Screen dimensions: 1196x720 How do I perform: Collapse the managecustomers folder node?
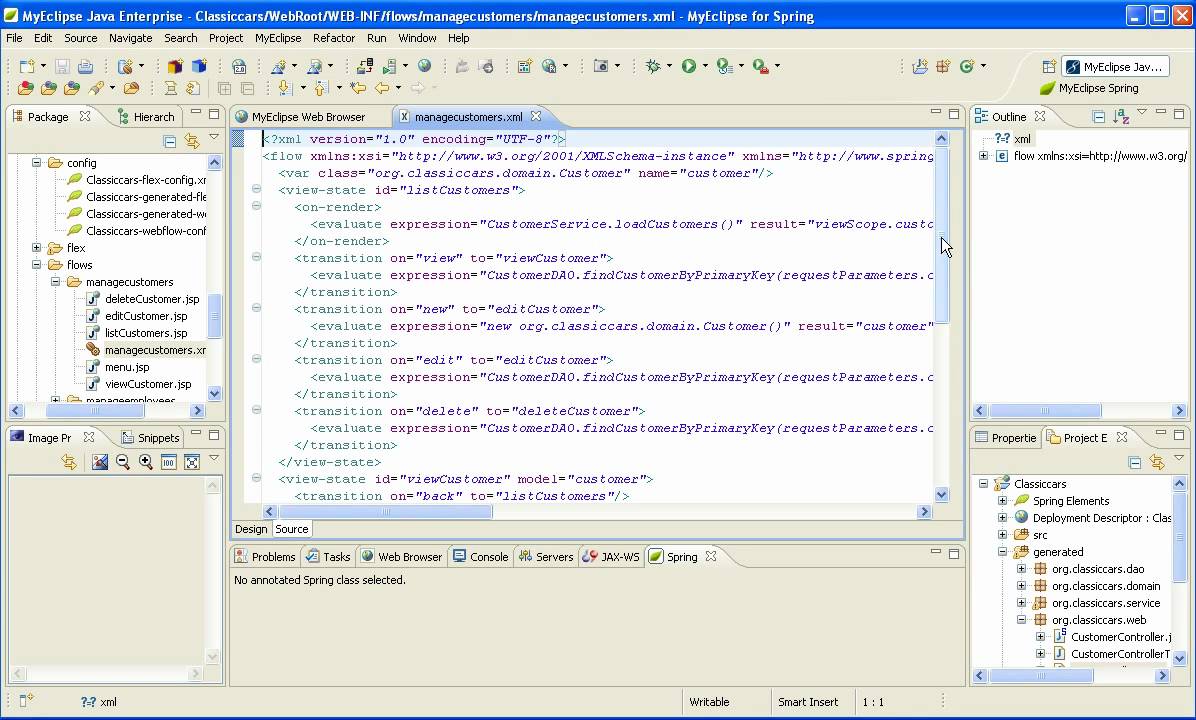coord(55,281)
